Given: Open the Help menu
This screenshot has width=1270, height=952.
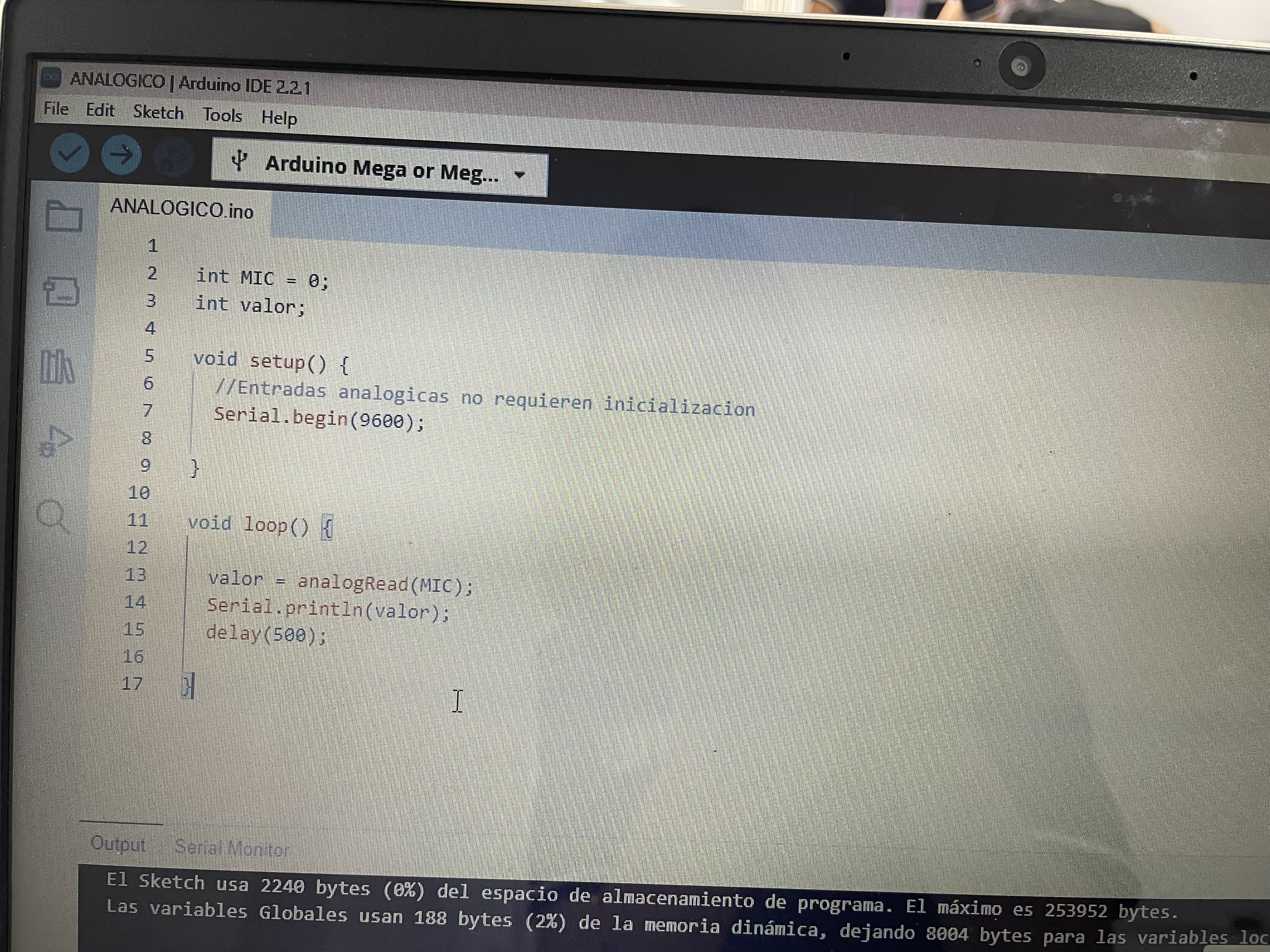Looking at the screenshot, I should (279, 118).
